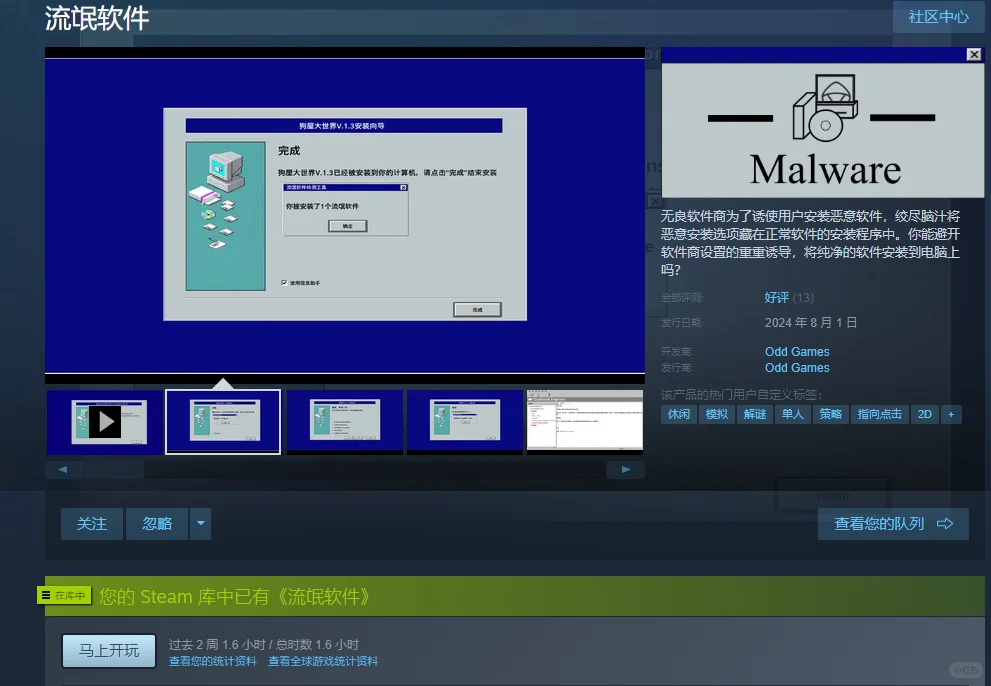Click the 流氓软件 game title
991x686 pixels.
tap(97, 18)
